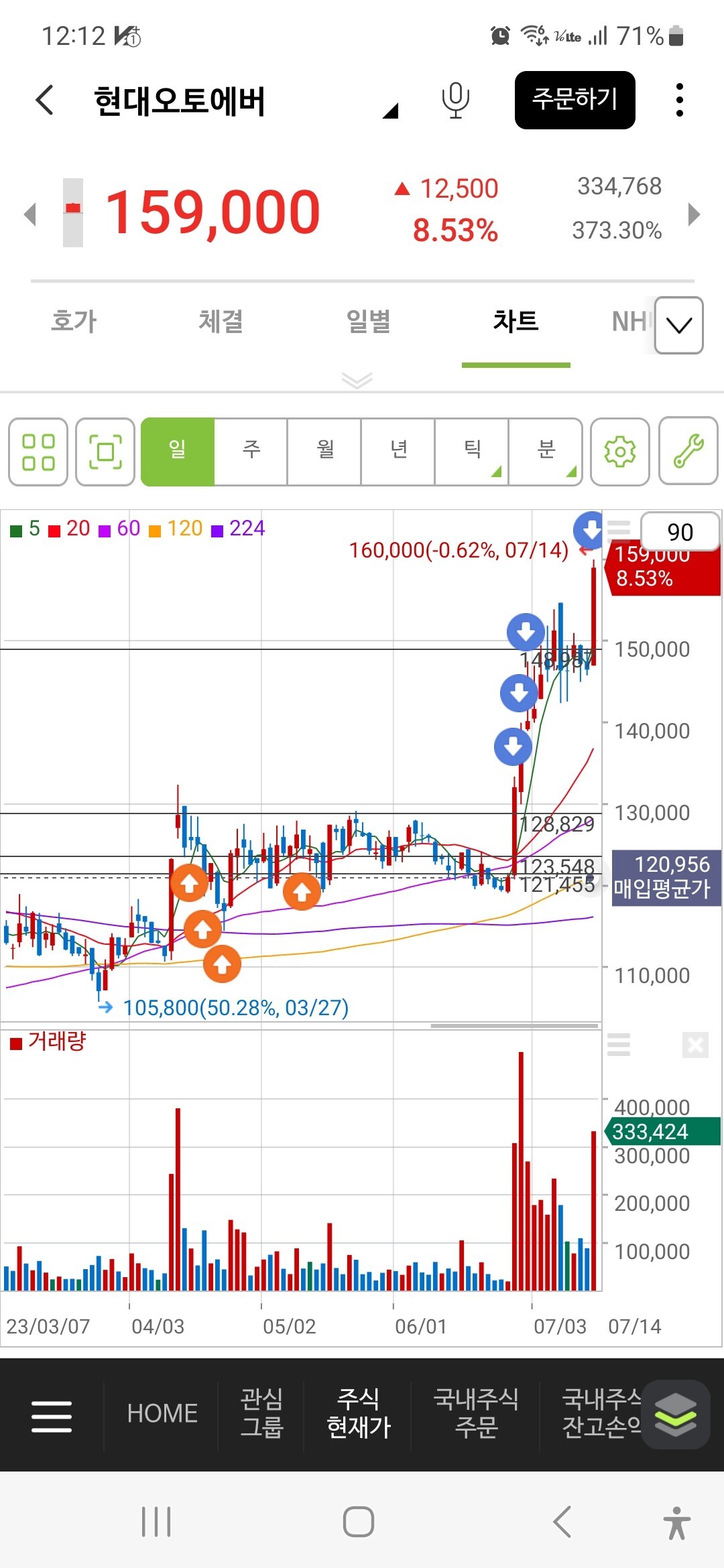Image resolution: width=724 pixels, height=1568 pixels.
Task: Tap the lowest blue sell marker
Action: pos(513,746)
